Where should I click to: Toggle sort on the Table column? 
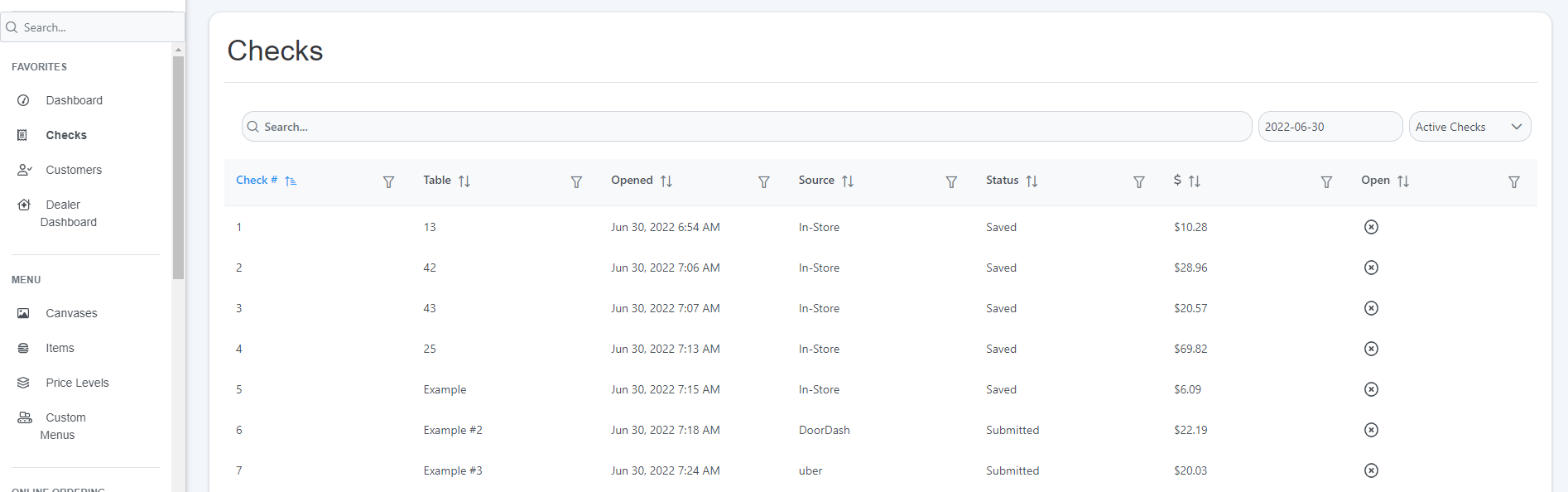click(x=464, y=181)
